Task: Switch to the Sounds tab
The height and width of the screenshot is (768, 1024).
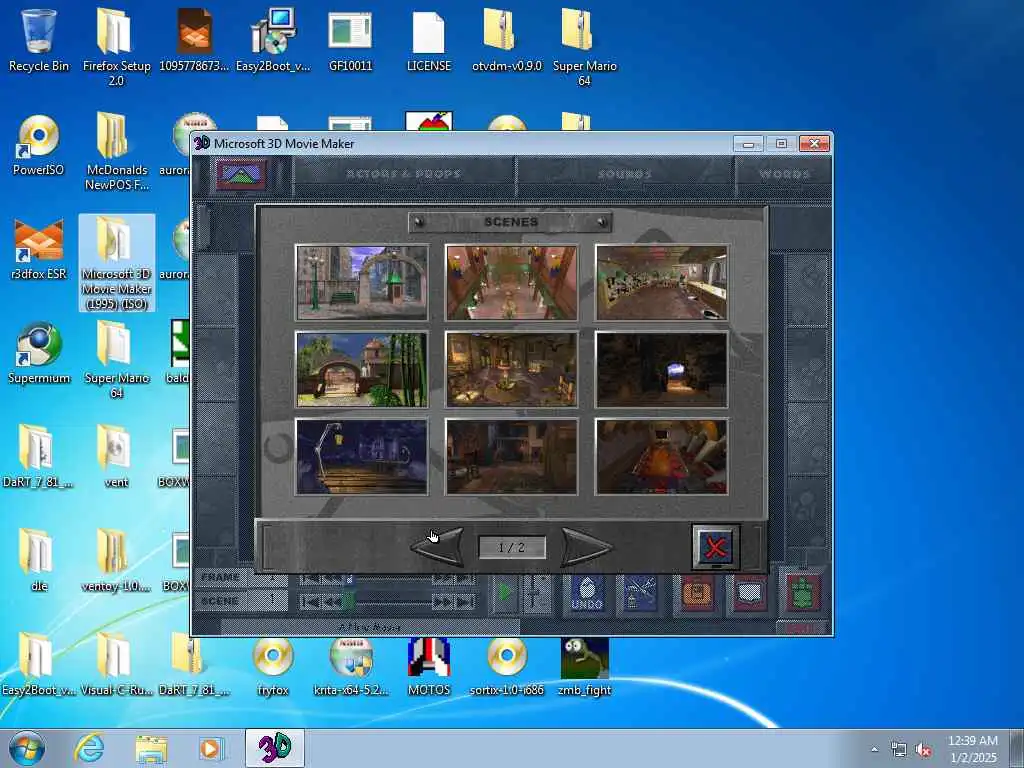Action: [x=625, y=174]
